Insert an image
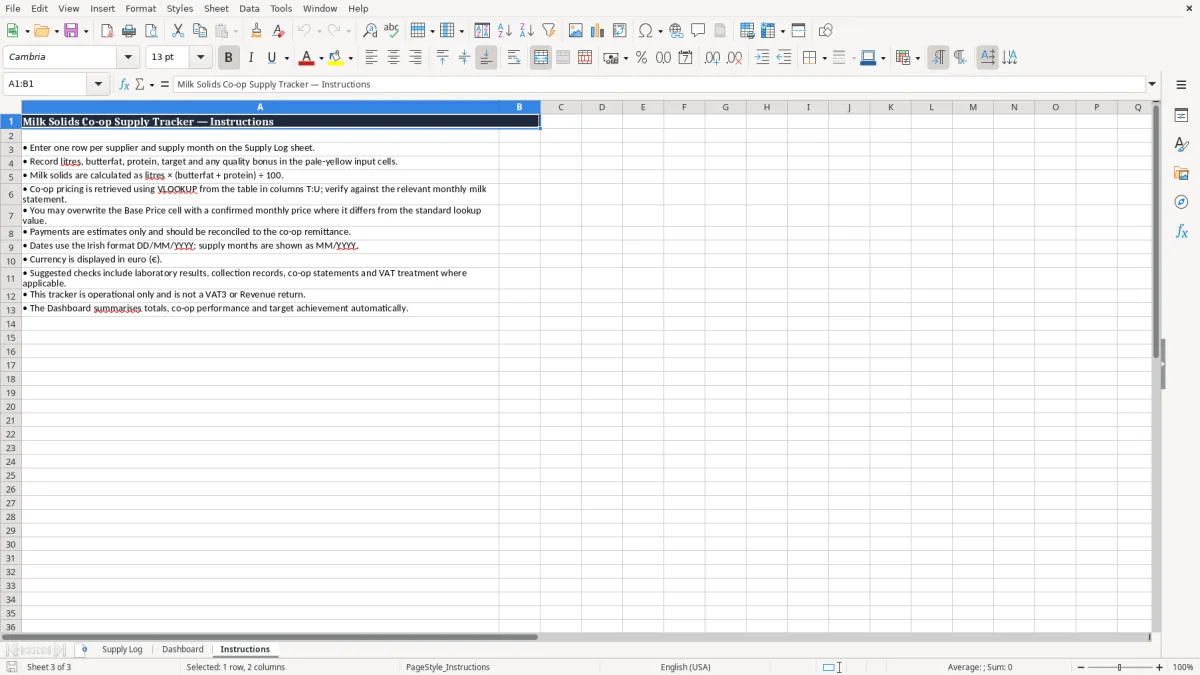Viewport: 1200px width, 675px height. click(x=576, y=31)
